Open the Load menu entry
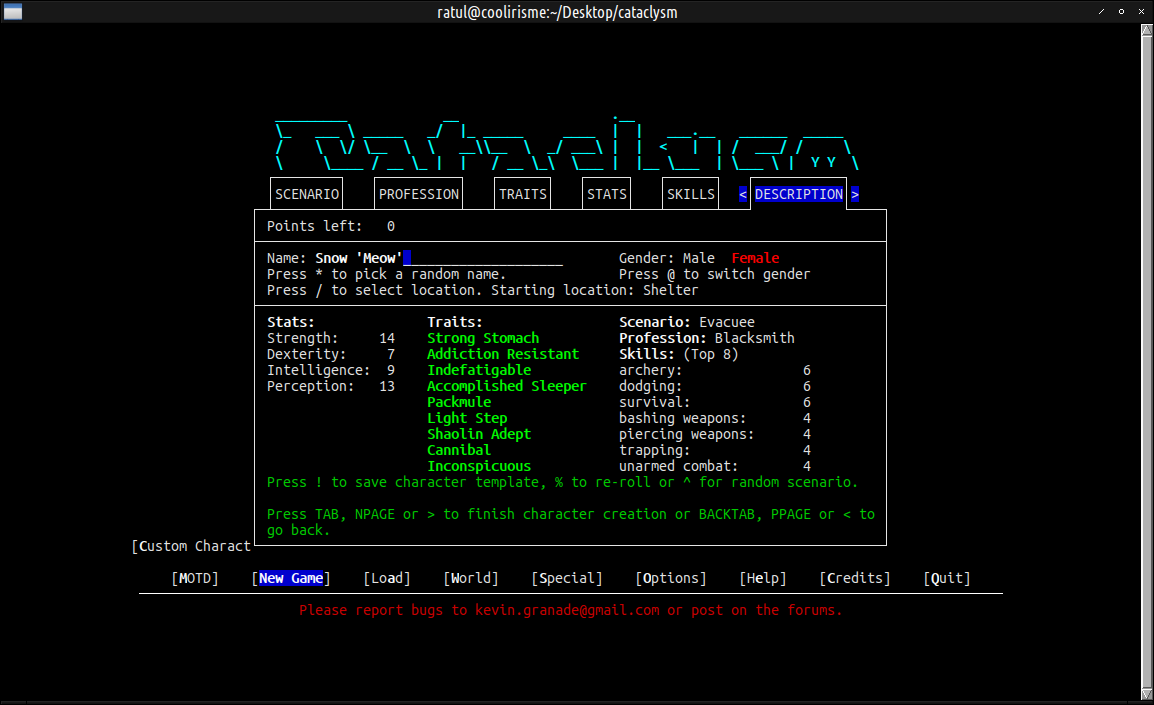 point(387,578)
